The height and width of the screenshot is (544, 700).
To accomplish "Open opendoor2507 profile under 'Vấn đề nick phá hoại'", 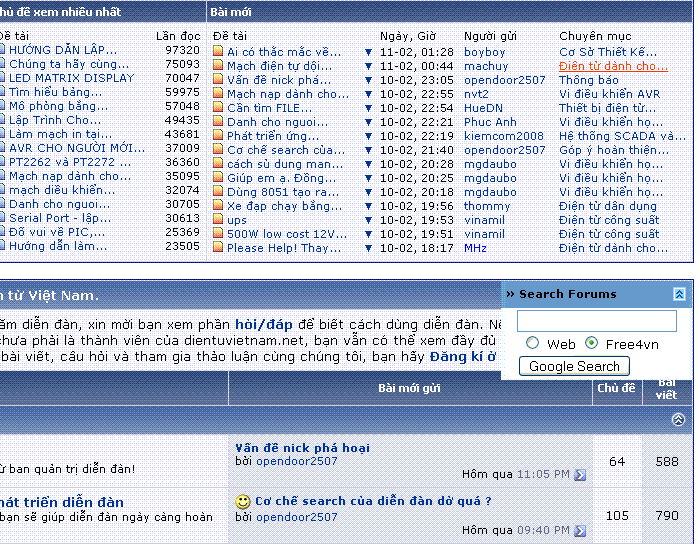I will point(296,461).
